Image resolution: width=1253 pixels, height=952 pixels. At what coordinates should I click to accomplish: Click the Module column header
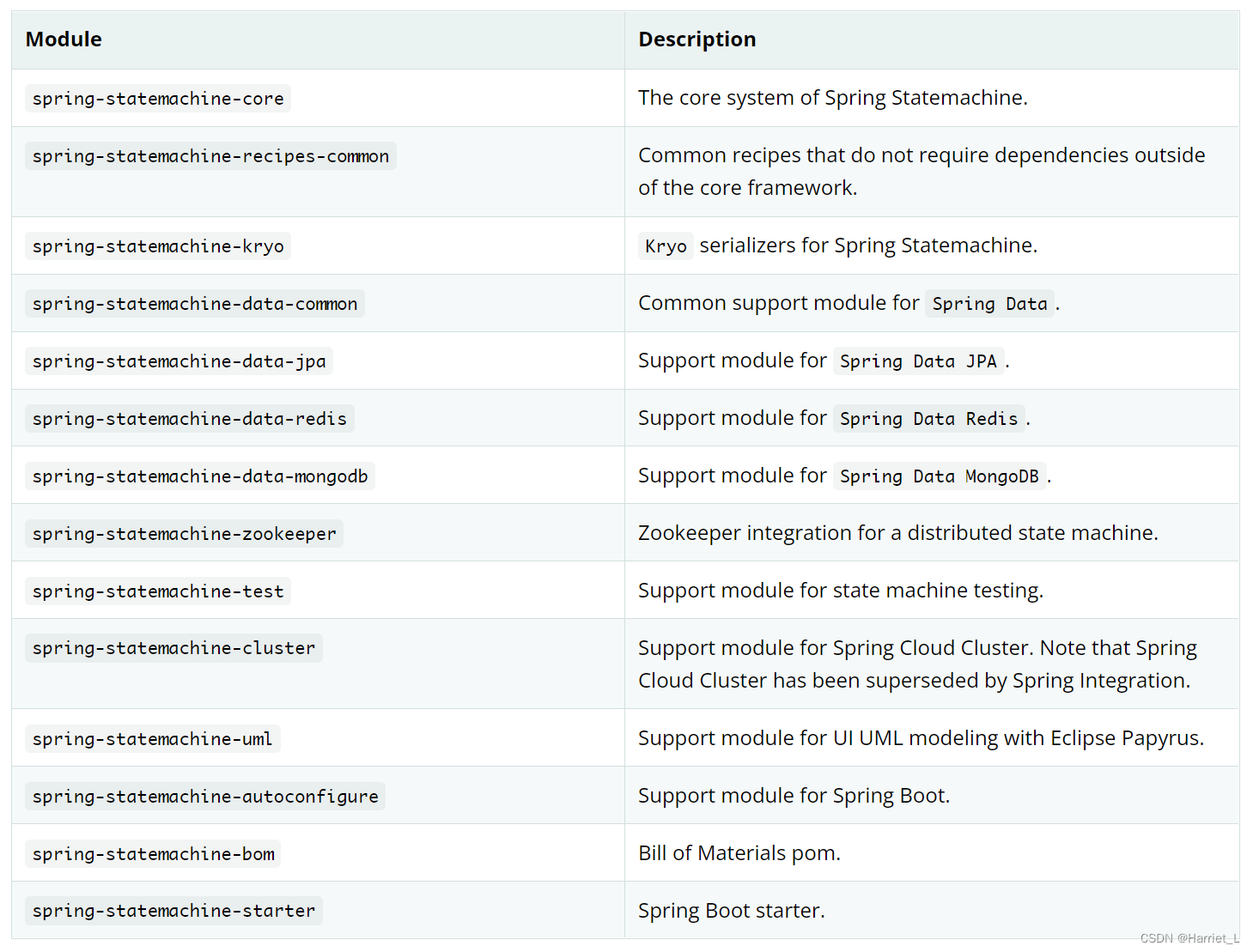(64, 39)
